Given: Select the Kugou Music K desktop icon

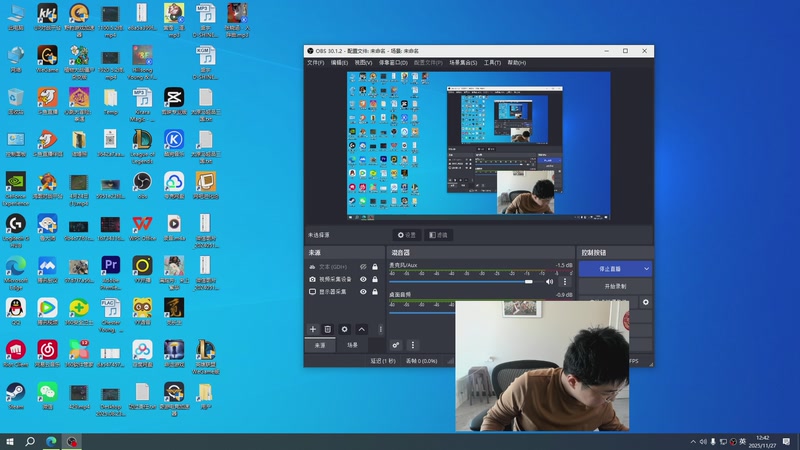Looking at the screenshot, I should pyautogui.click(x=174, y=143).
